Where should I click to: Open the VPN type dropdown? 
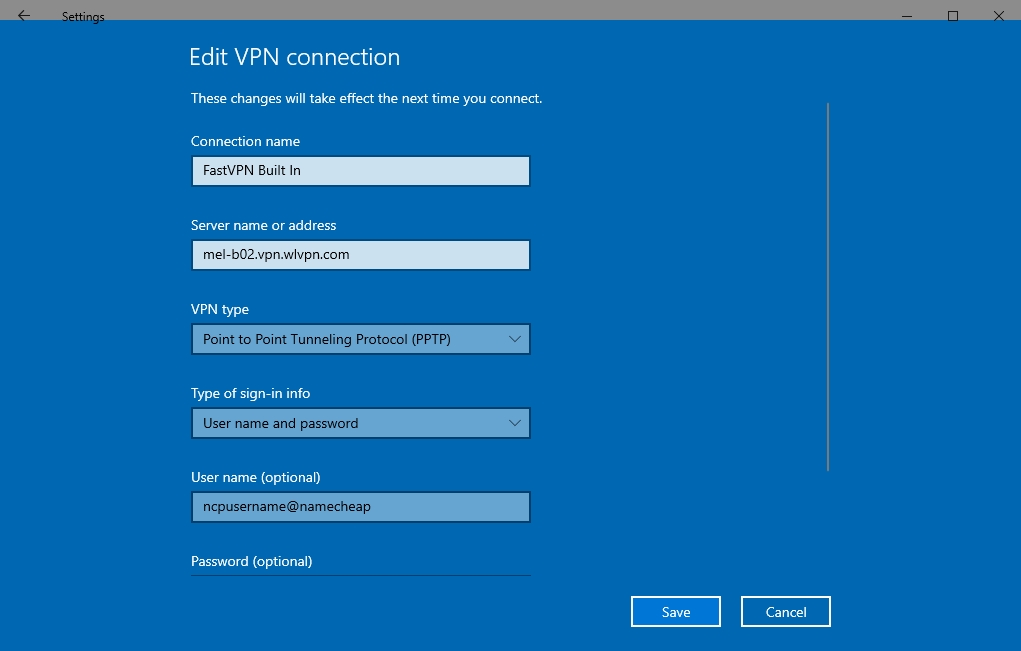coord(361,339)
